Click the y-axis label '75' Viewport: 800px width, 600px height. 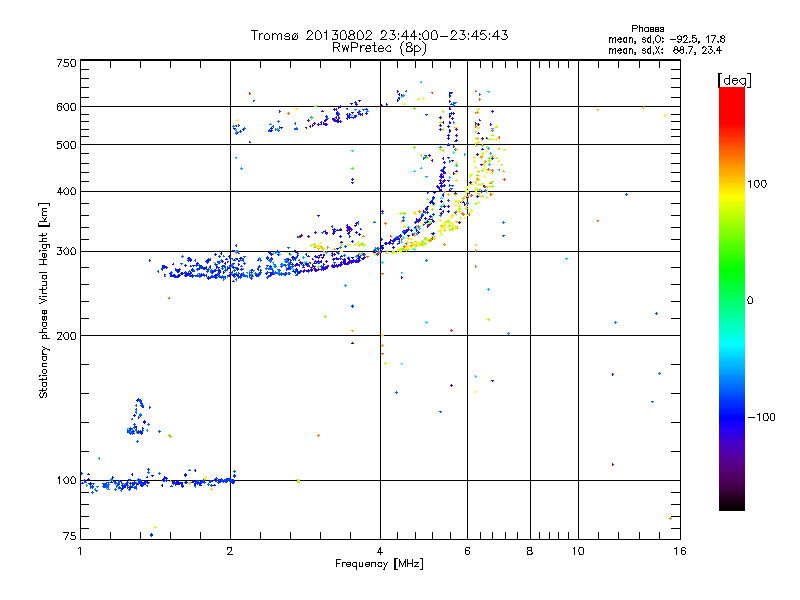[x=70, y=536]
